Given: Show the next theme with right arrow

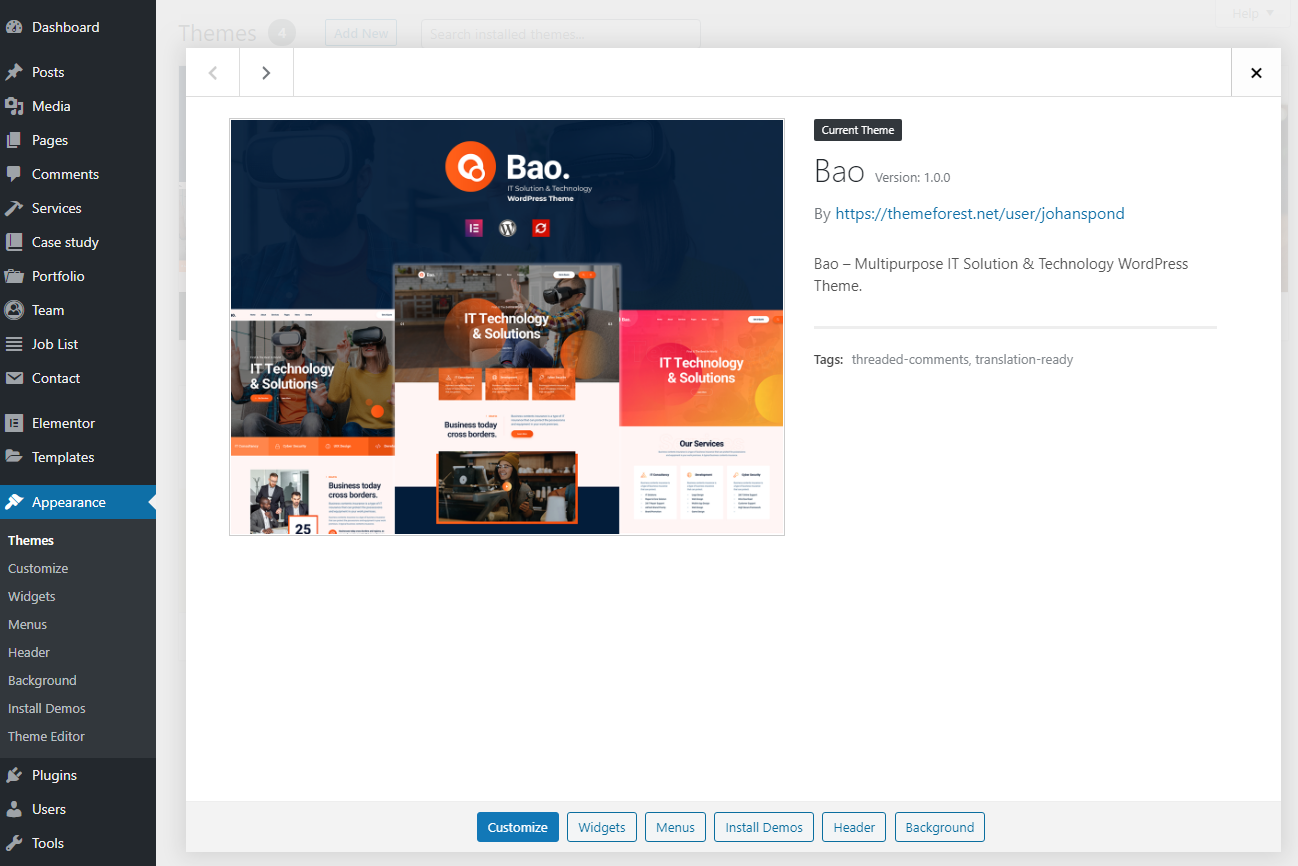Looking at the screenshot, I should pos(266,72).
